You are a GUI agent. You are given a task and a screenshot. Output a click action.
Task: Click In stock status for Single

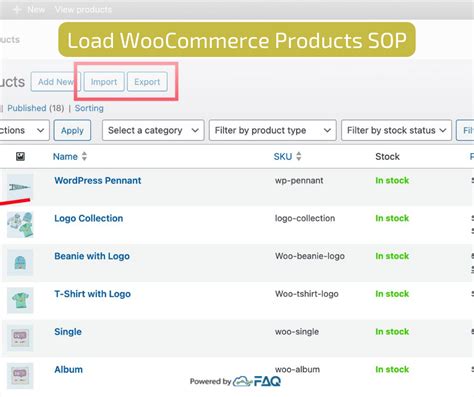(x=392, y=332)
